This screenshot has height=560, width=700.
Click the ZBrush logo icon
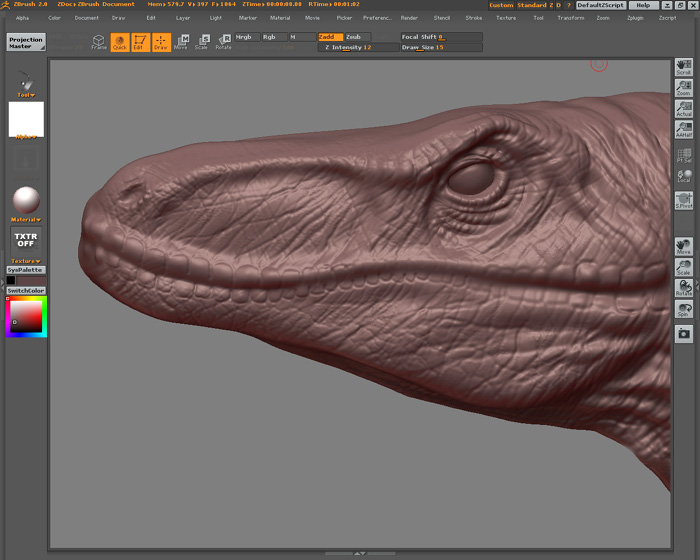click(5, 5)
